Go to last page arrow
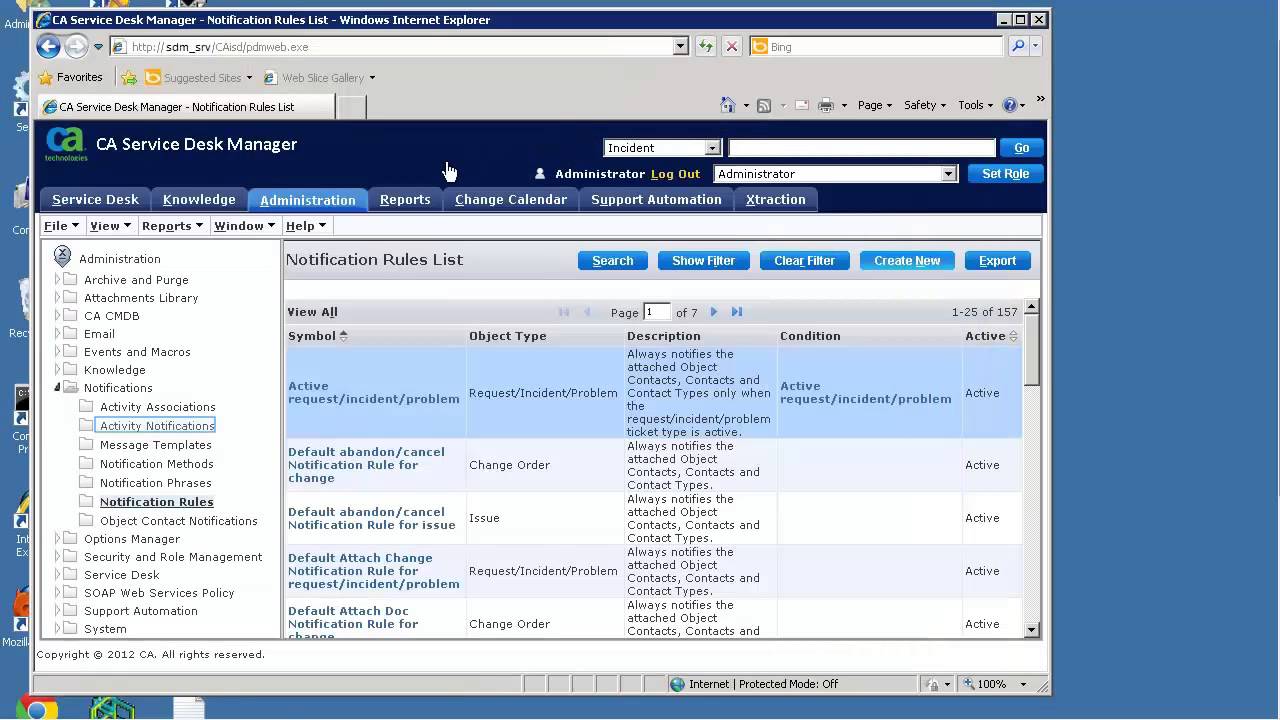Screen dimensions: 1280x720 pos(737,312)
